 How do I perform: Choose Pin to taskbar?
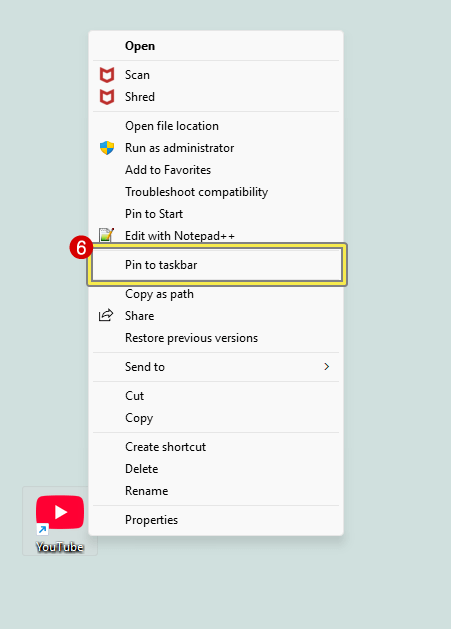(217, 265)
